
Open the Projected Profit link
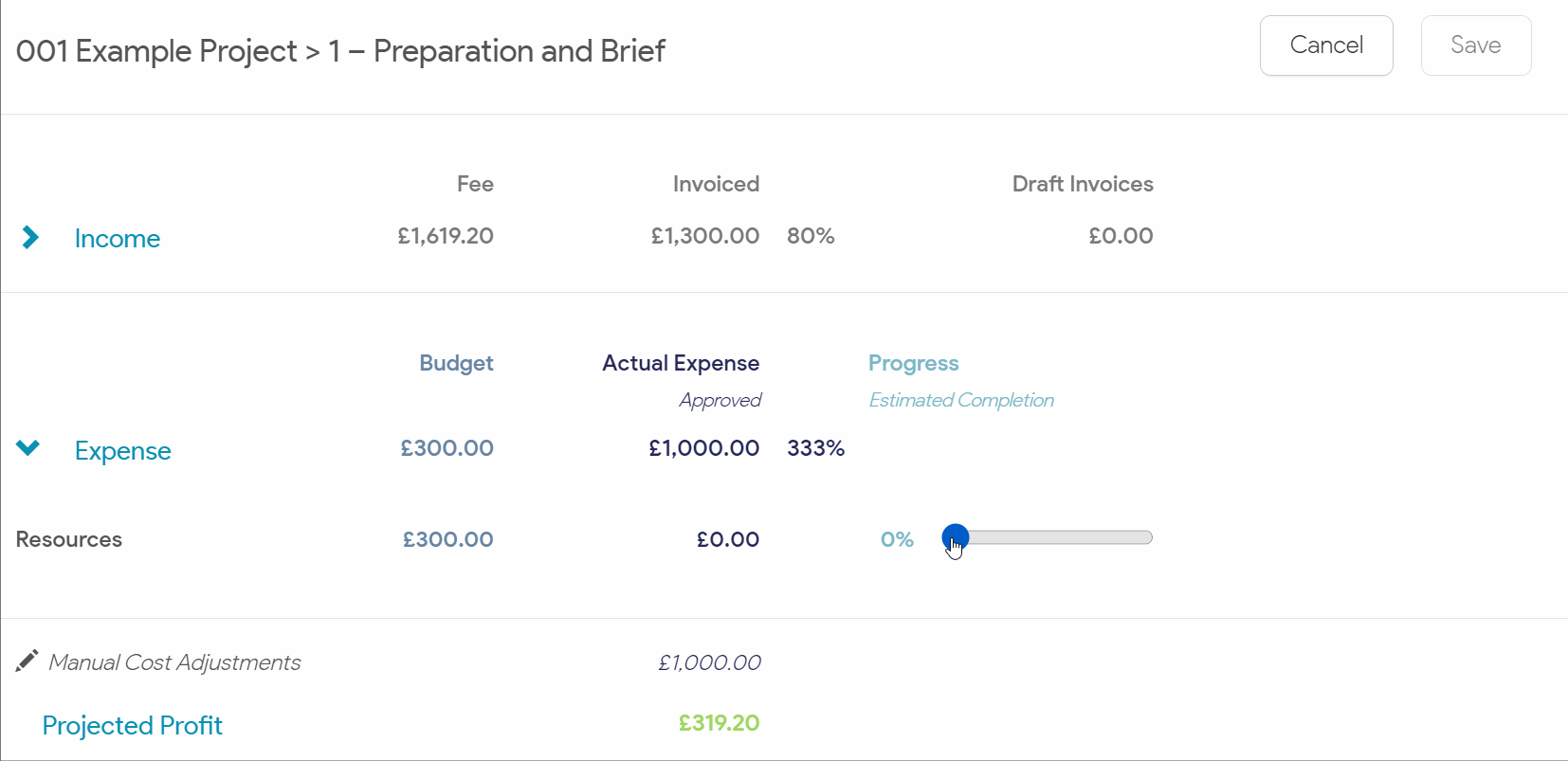[133, 726]
